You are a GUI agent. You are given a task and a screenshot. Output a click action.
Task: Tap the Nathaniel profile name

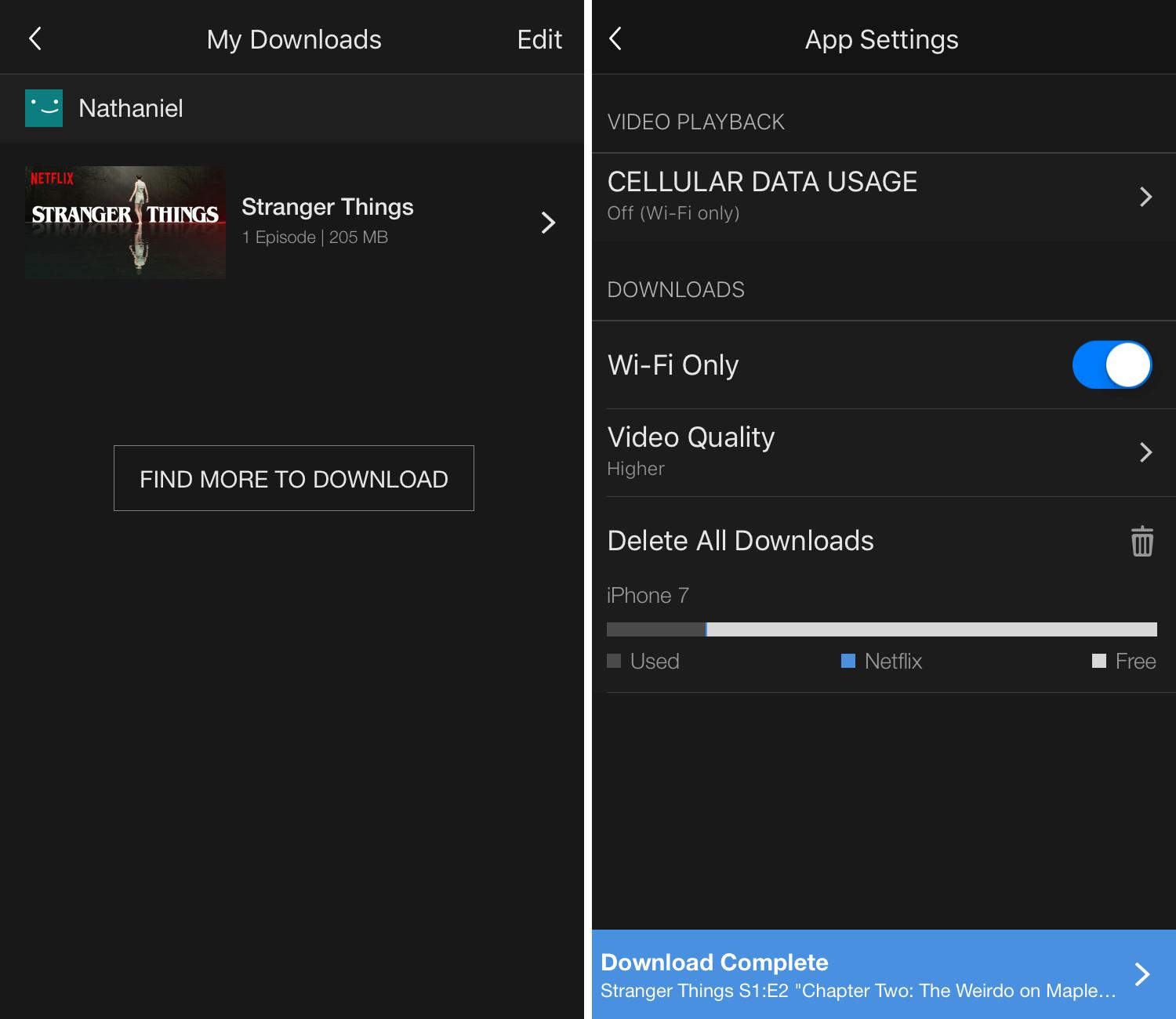click(131, 108)
